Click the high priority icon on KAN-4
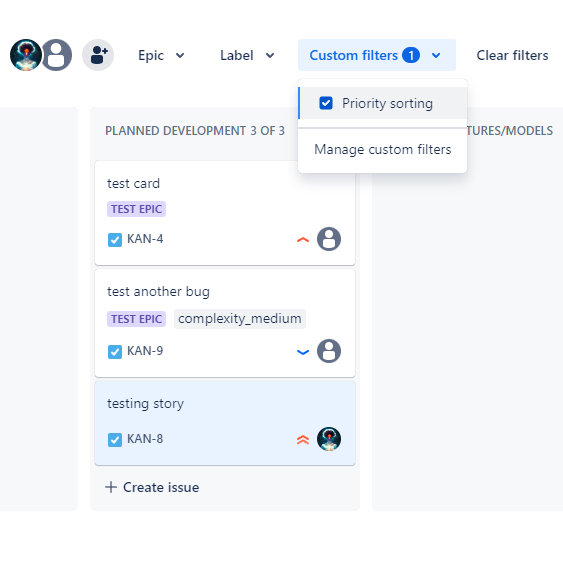This screenshot has width=563, height=566. click(303, 240)
